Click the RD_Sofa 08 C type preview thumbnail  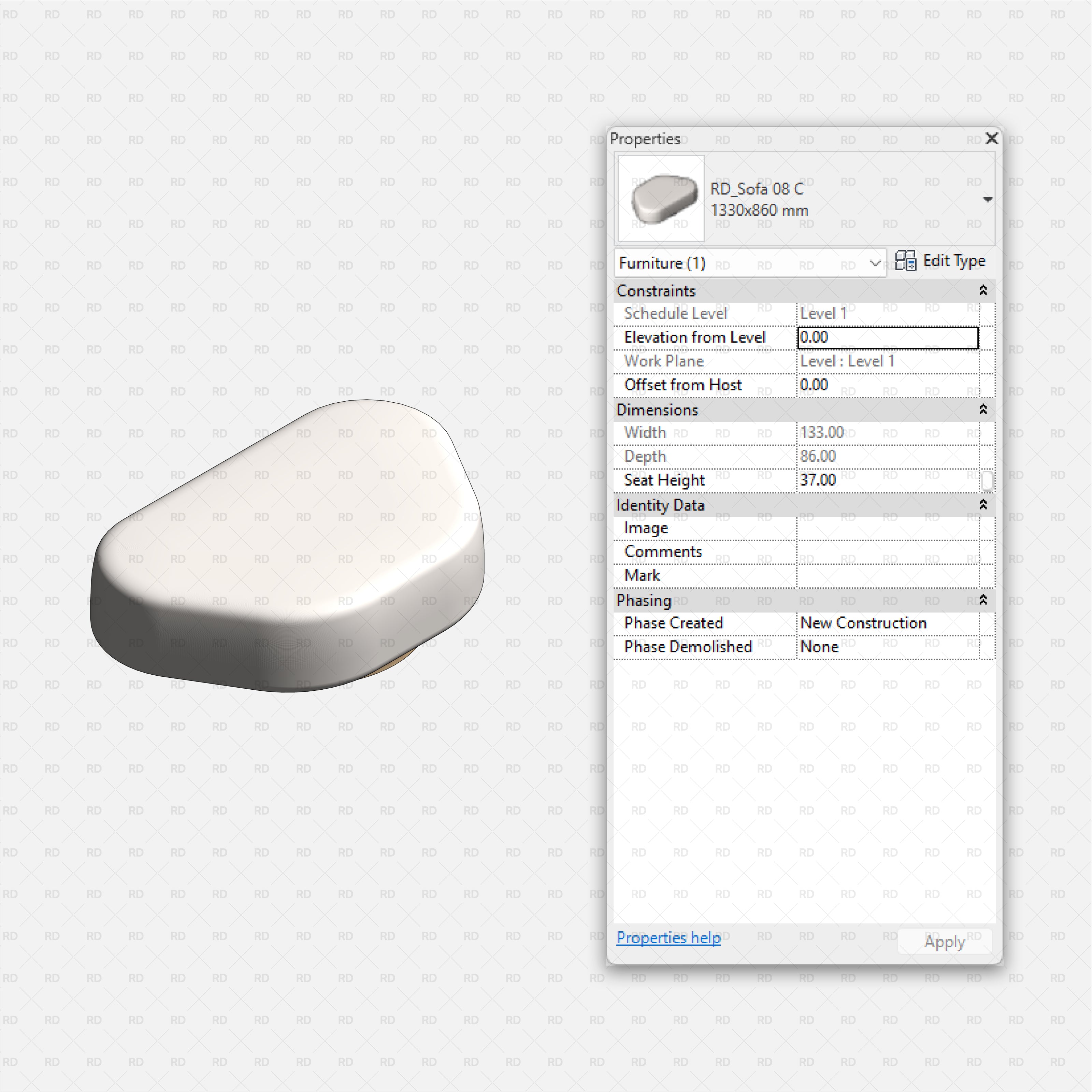tap(660, 199)
